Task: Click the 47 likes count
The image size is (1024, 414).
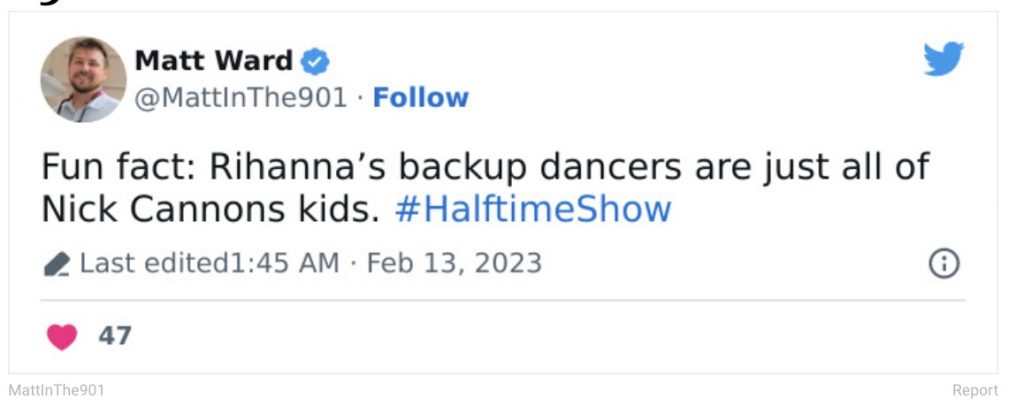Action: (115, 336)
